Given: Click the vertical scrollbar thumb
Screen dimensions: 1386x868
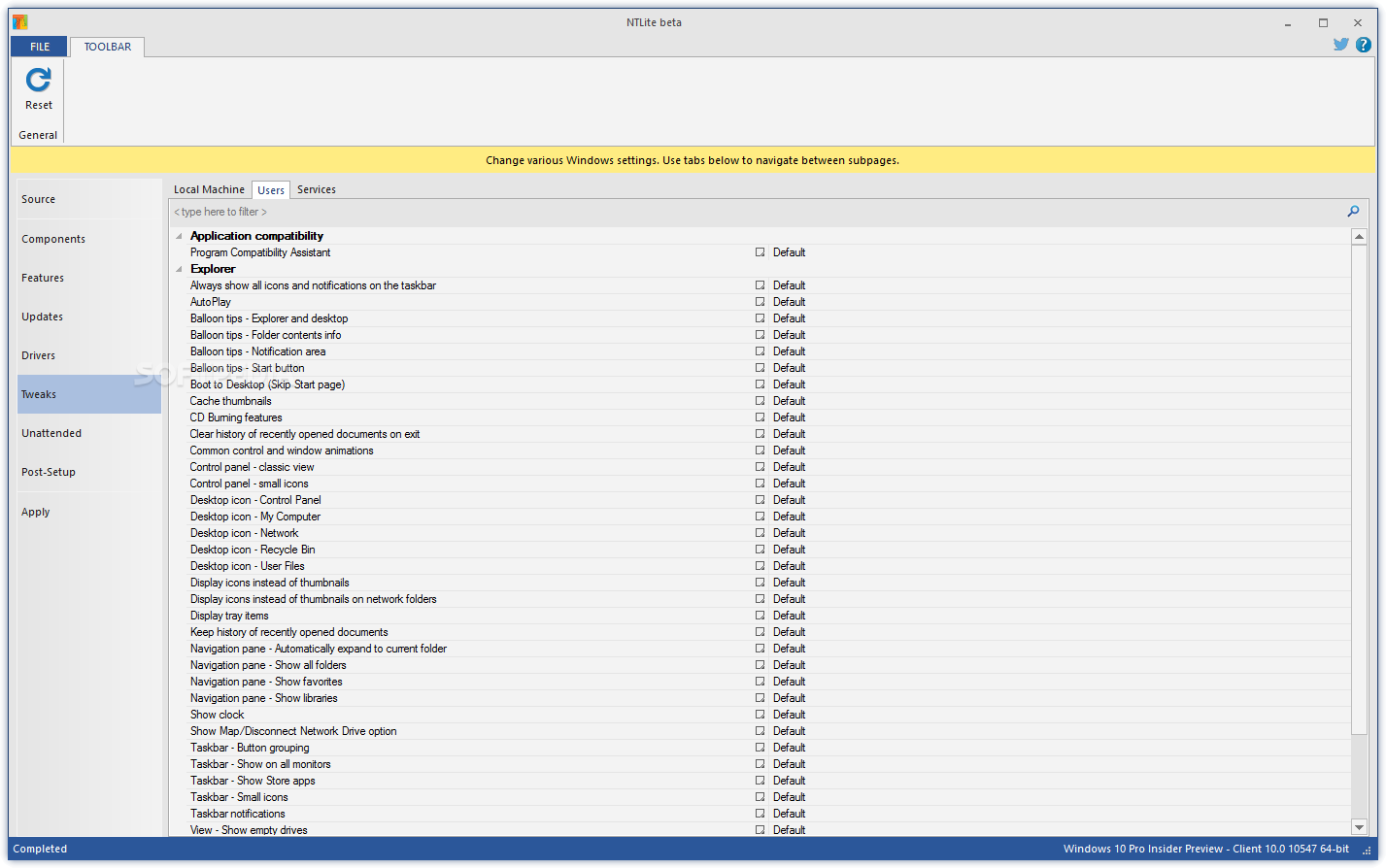Looking at the screenshot, I should pyautogui.click(x=1359, y=489).
